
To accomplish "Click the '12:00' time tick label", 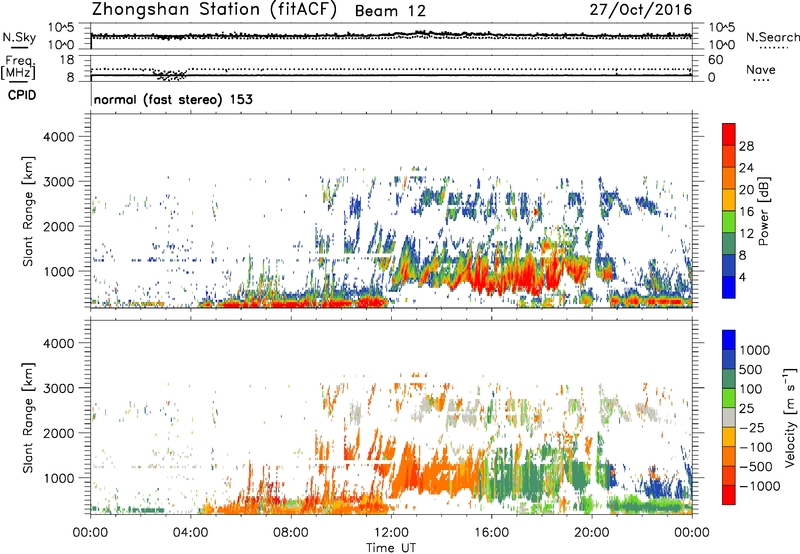I will click(391, 533).
